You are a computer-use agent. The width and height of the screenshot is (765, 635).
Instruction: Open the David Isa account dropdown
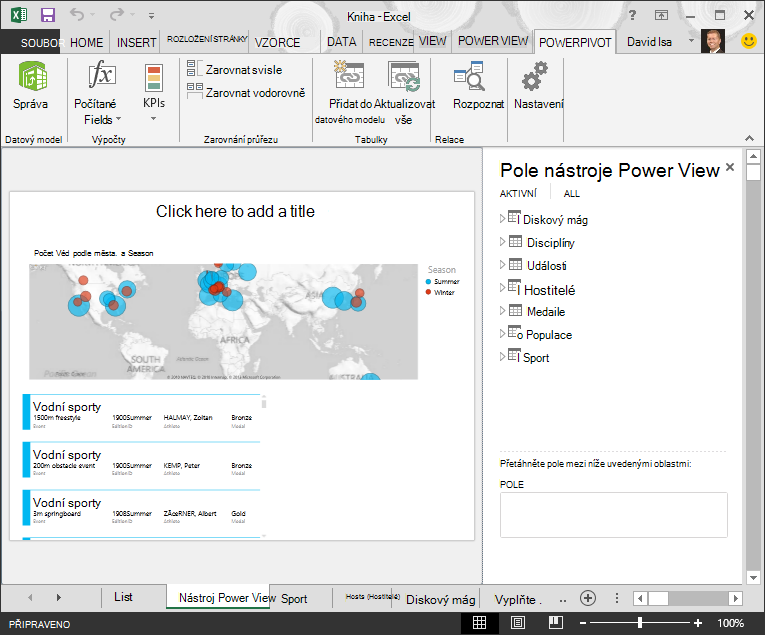(x=691, y=40)
